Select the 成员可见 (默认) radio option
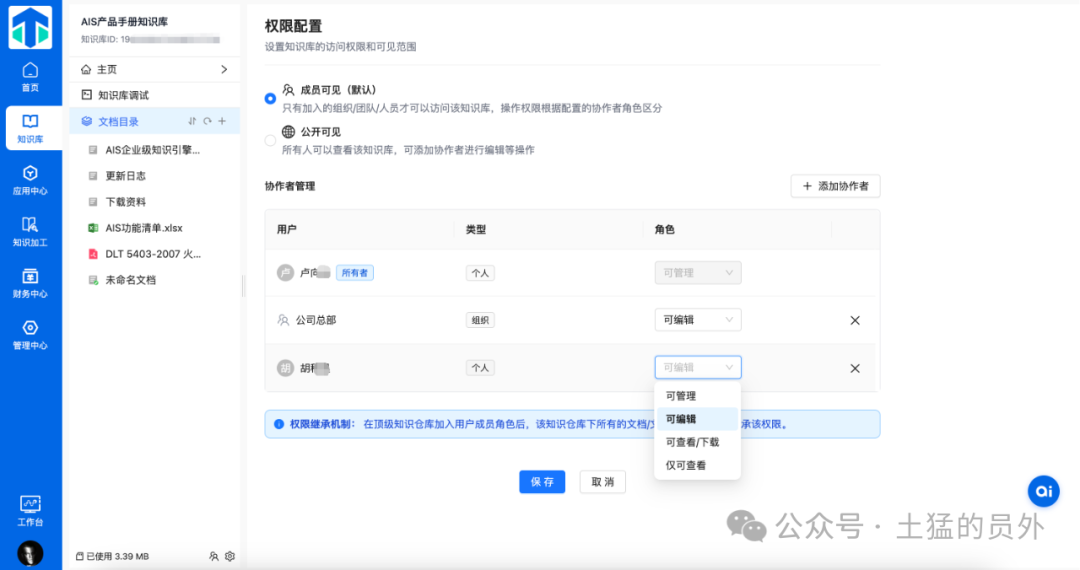Screen dimensions: 1080x570 [x=271, y=98]
